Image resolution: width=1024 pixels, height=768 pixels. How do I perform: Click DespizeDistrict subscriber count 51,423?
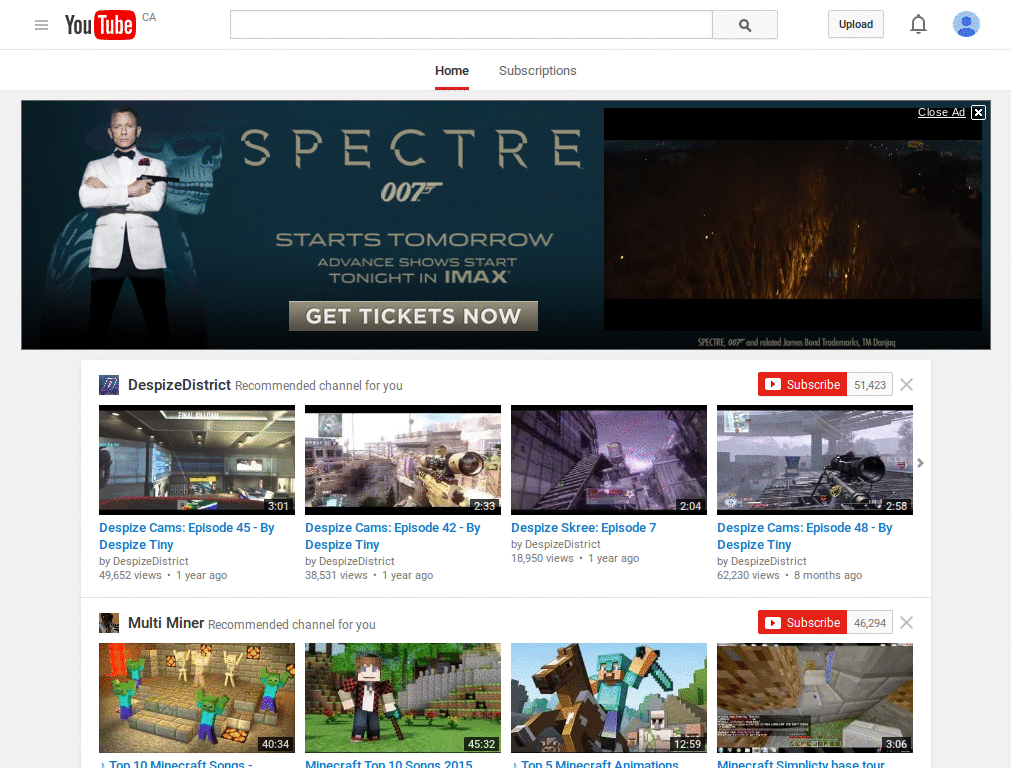click(870, 385)
